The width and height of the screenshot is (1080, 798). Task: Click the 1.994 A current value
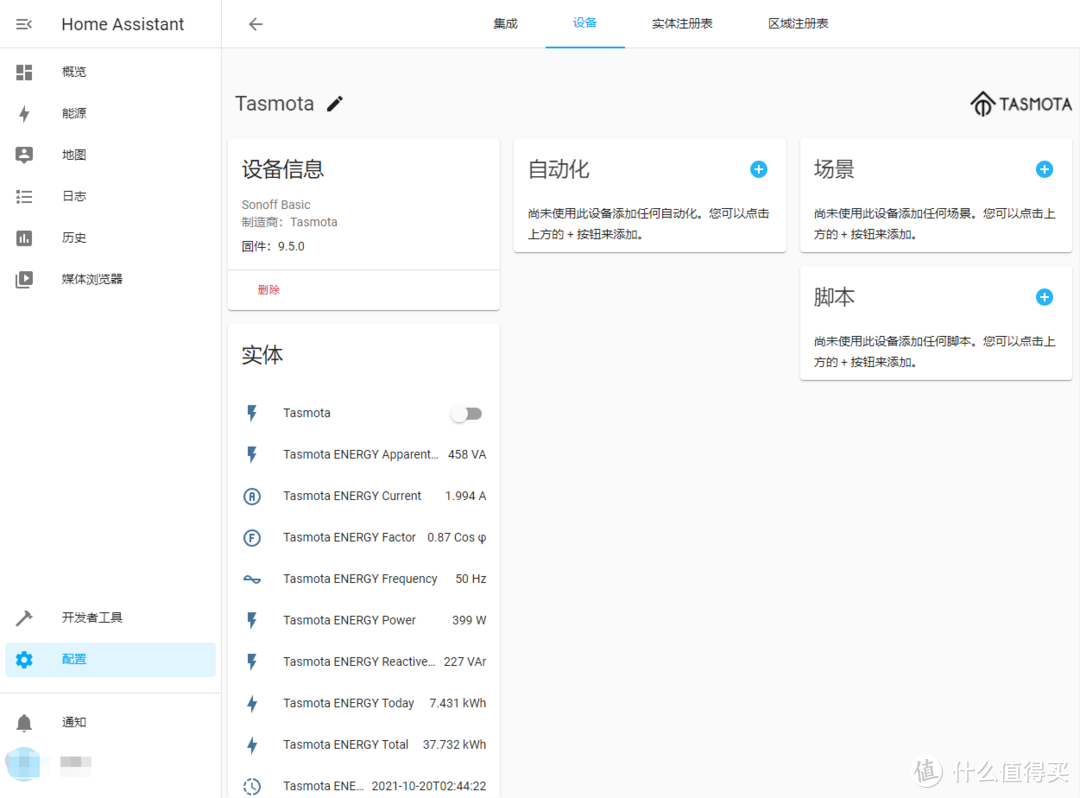tap(466, 496)
